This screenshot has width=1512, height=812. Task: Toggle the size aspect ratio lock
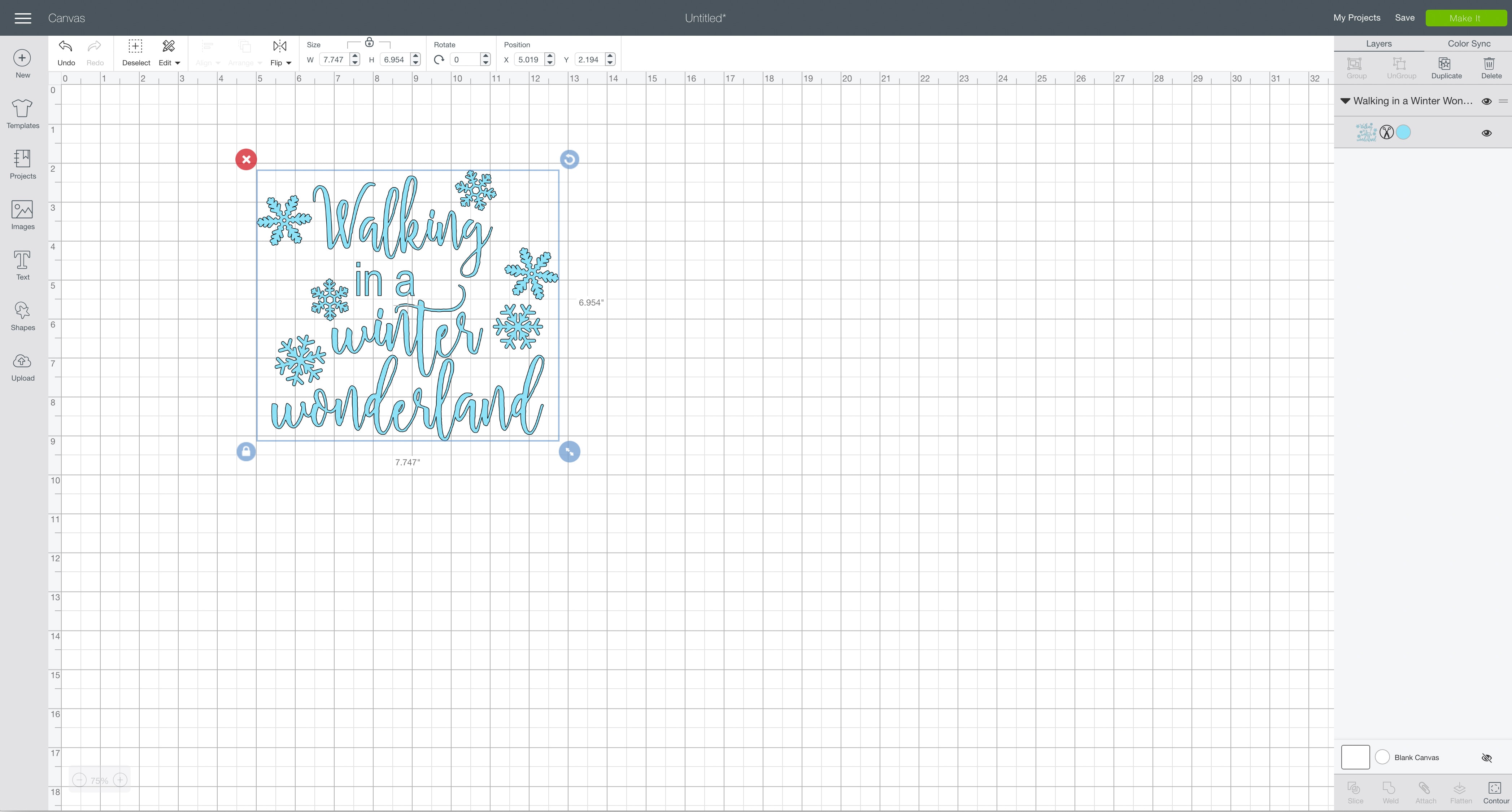[369, 42]
